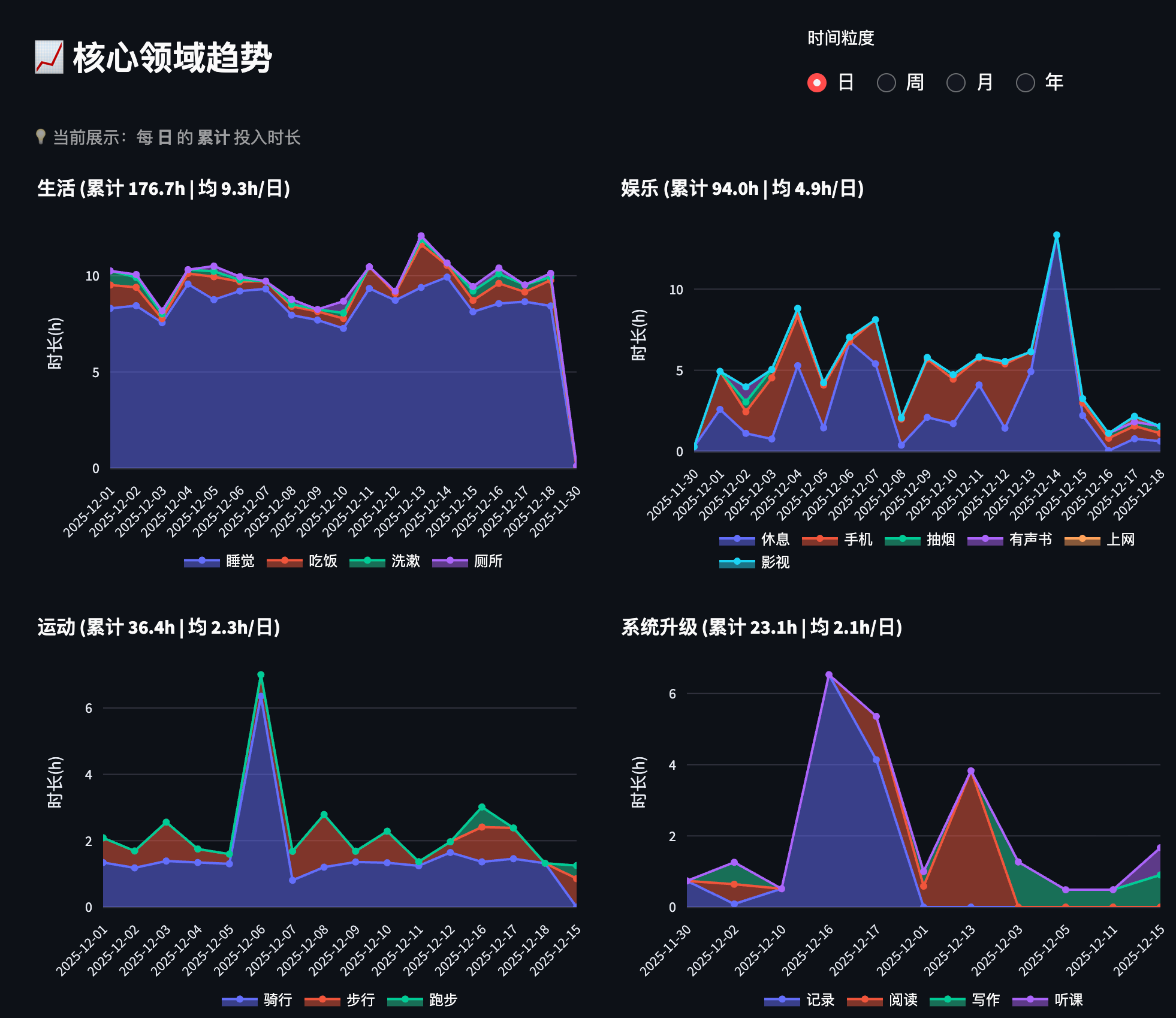Switch granularity to 月

tap(956, 82)
